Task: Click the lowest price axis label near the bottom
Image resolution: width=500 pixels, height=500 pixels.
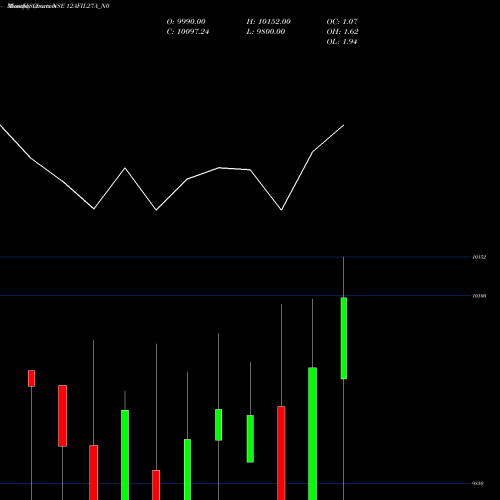Action: [478, 483]
